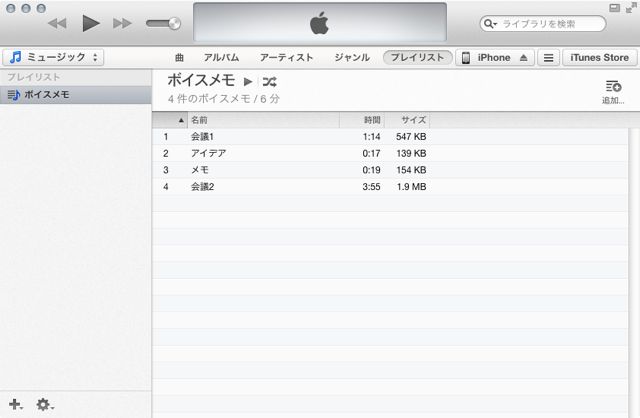Open the list menu hamburger button

(x=549, y=58)
